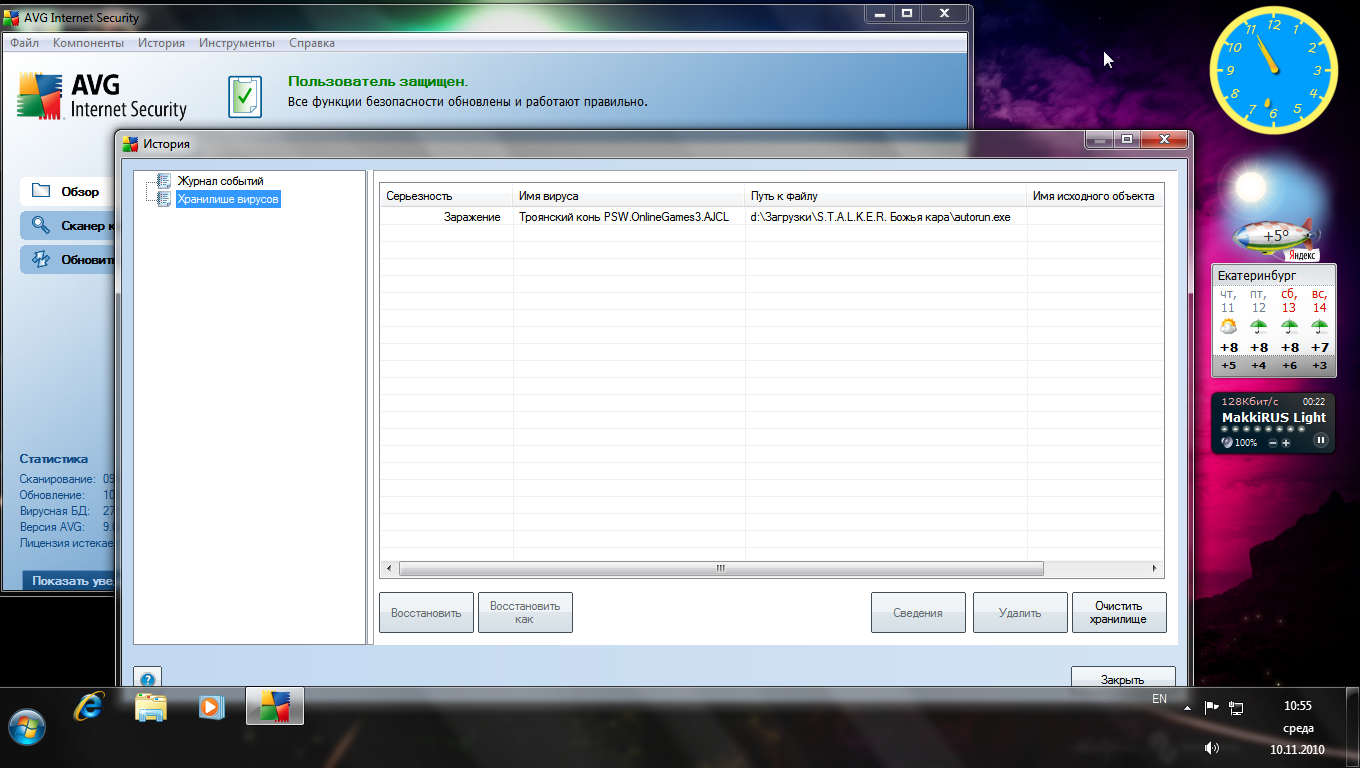Open the Справка menu
This screenshot has height=768, width=1360.
(312, 43)
